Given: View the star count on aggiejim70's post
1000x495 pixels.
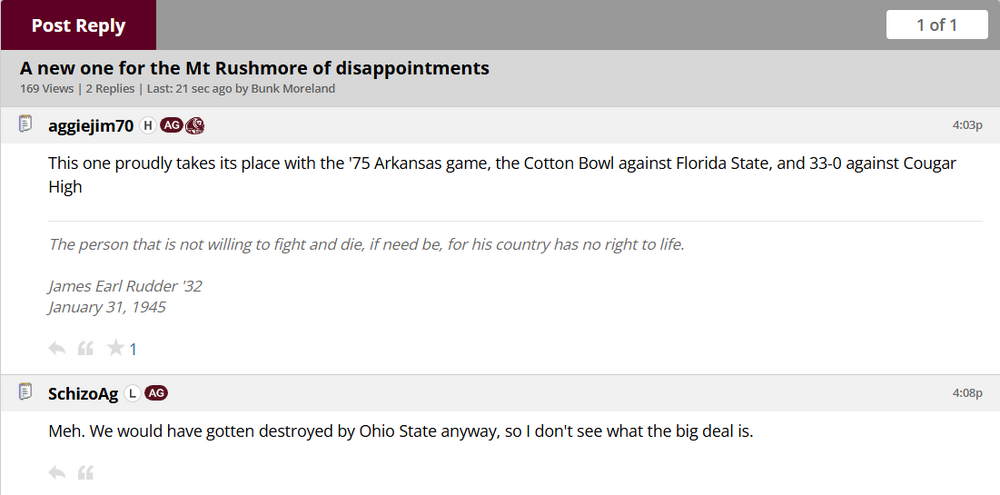Looking at the screenshot, I should click(133, 349).
